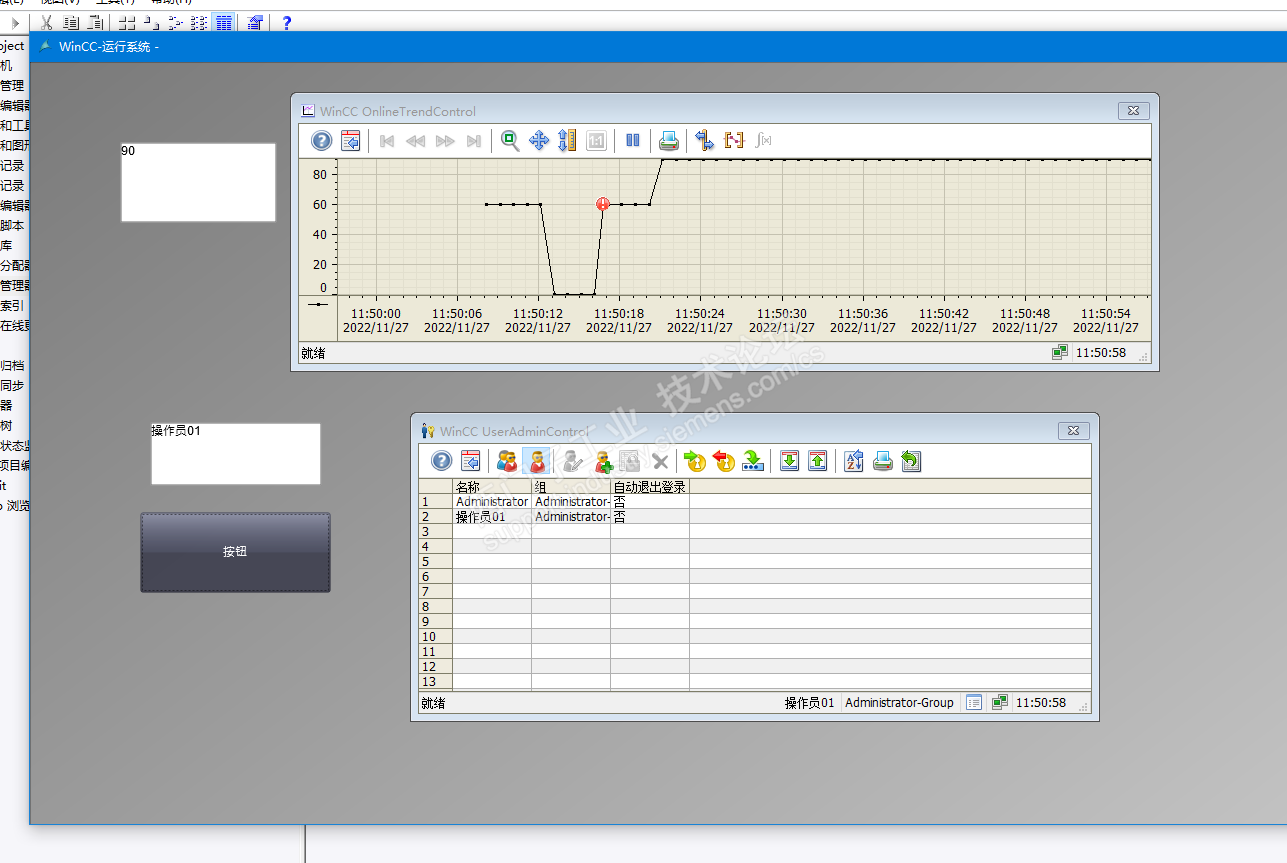The image size is (1287, 863).
Task: Jump to last data record in trend
Action: pos(474,141)
